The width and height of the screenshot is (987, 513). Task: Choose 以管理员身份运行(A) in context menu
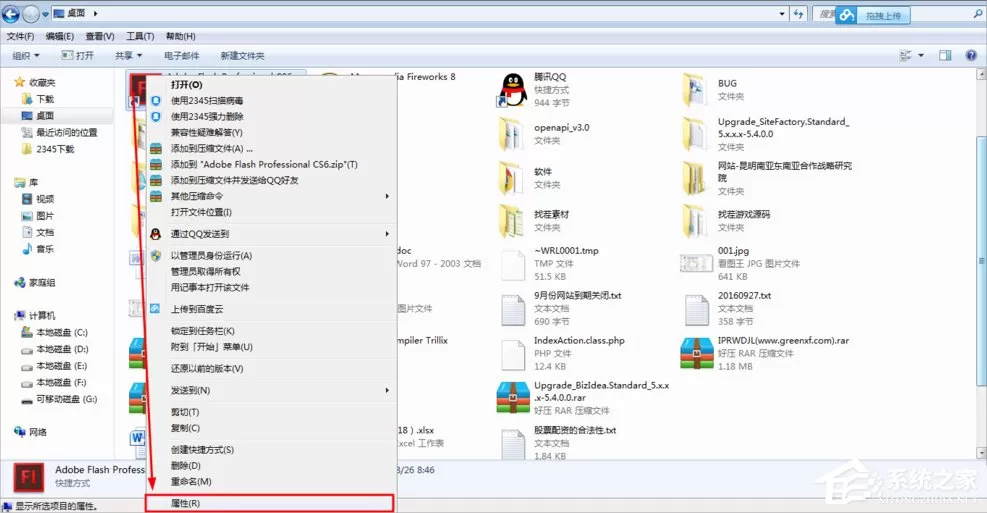tap(271, 256)
